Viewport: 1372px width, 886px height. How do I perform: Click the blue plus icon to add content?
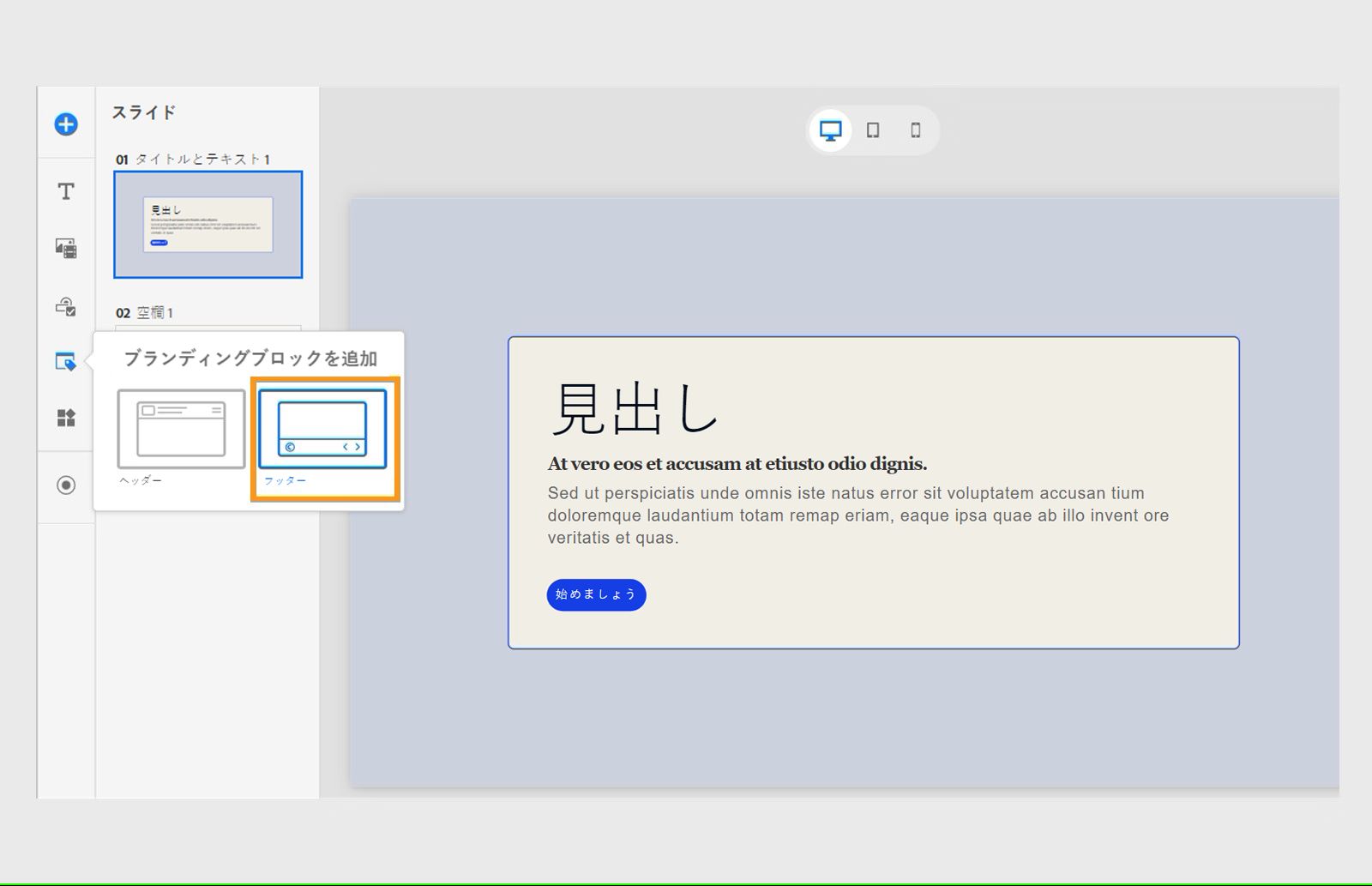[64, 124]
